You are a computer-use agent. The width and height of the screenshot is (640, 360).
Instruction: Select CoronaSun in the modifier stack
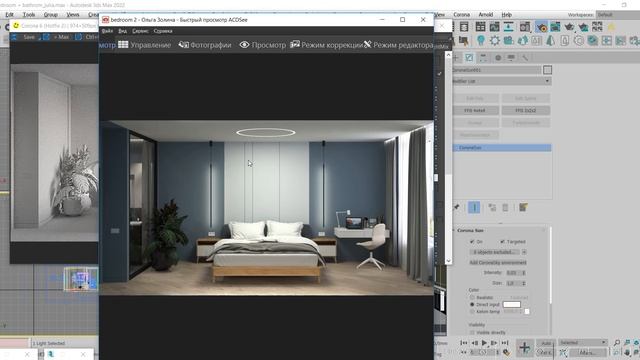(x=502, y=148)
